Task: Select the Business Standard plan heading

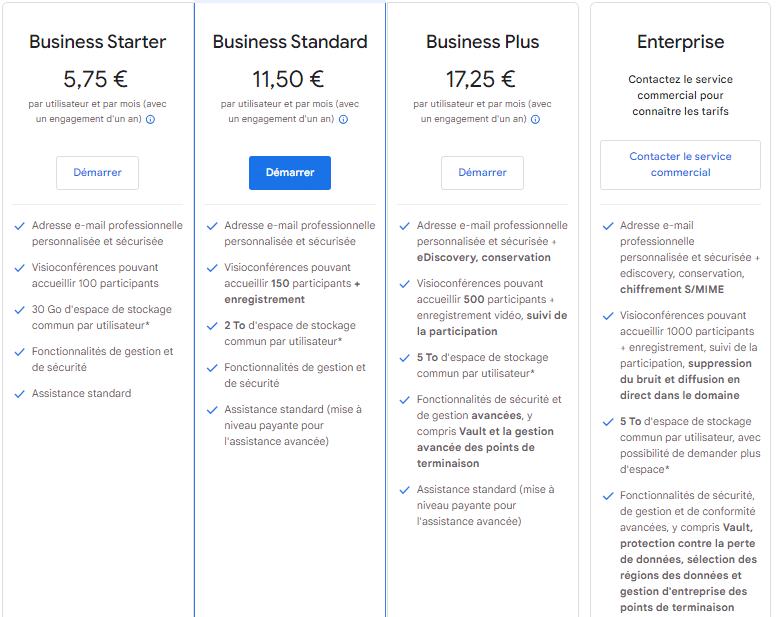Action: pos(290,42)
